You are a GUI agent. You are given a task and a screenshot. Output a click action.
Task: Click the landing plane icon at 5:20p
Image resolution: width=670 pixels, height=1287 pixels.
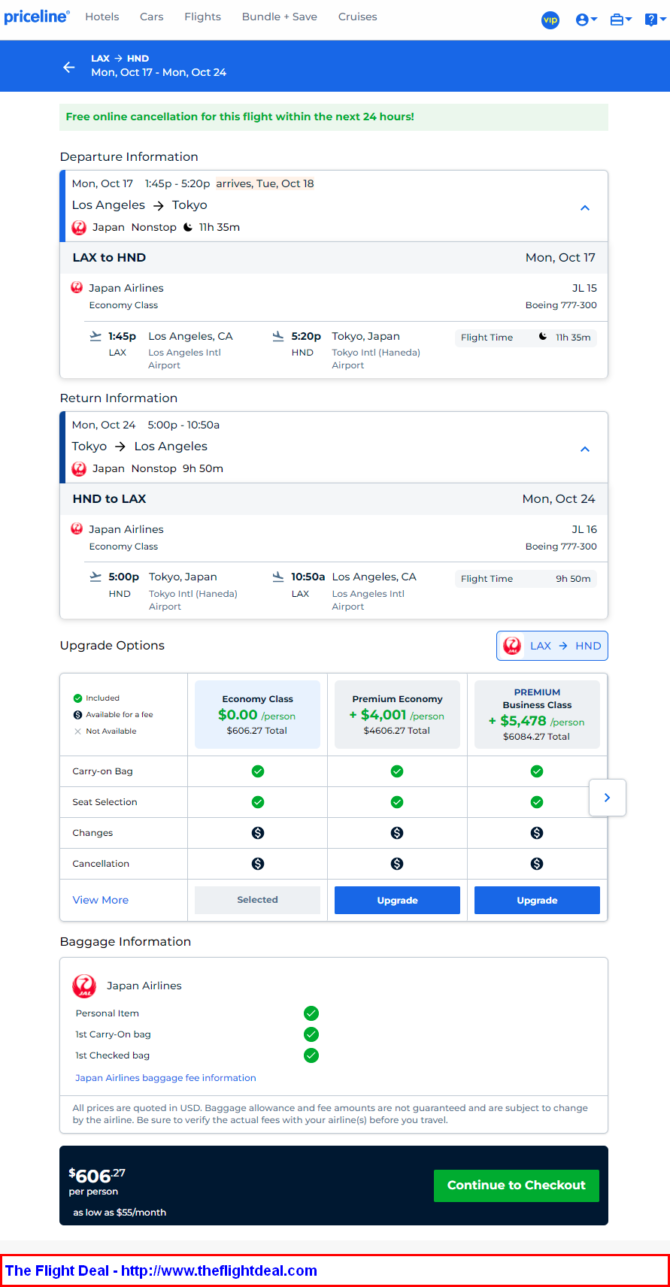pyautogui.click(x=278, y=337)
